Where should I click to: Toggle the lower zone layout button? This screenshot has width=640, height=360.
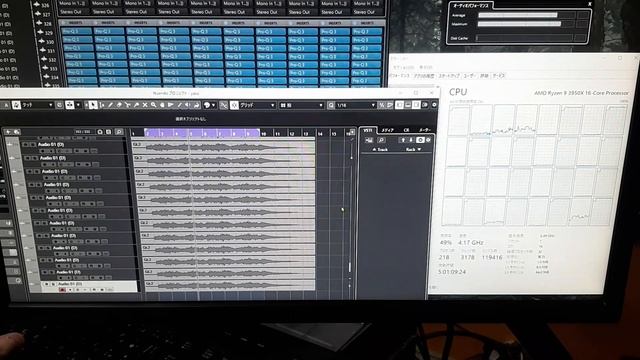click(408, 105)
